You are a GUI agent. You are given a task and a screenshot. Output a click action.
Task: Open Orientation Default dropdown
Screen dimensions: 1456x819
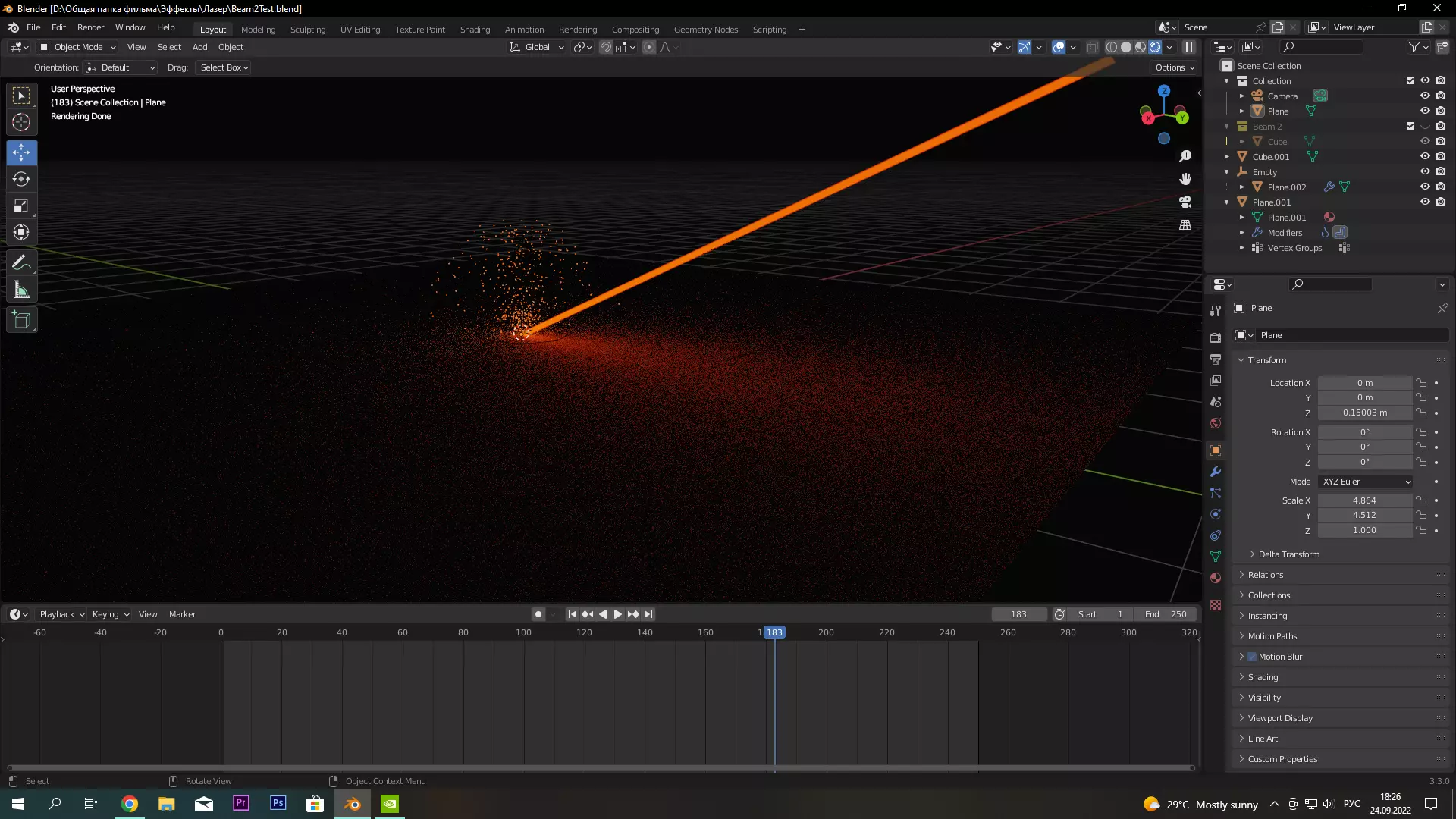(120, 67)
